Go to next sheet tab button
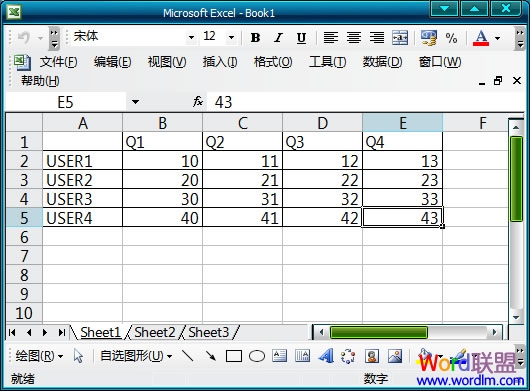This screenshot has width=530, height=391. point(45,333)
